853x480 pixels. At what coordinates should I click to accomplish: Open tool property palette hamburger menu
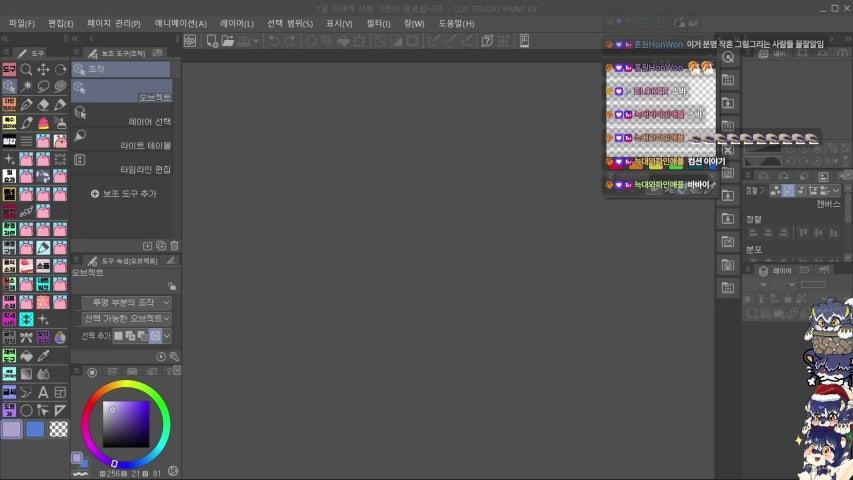coord(76,261)
